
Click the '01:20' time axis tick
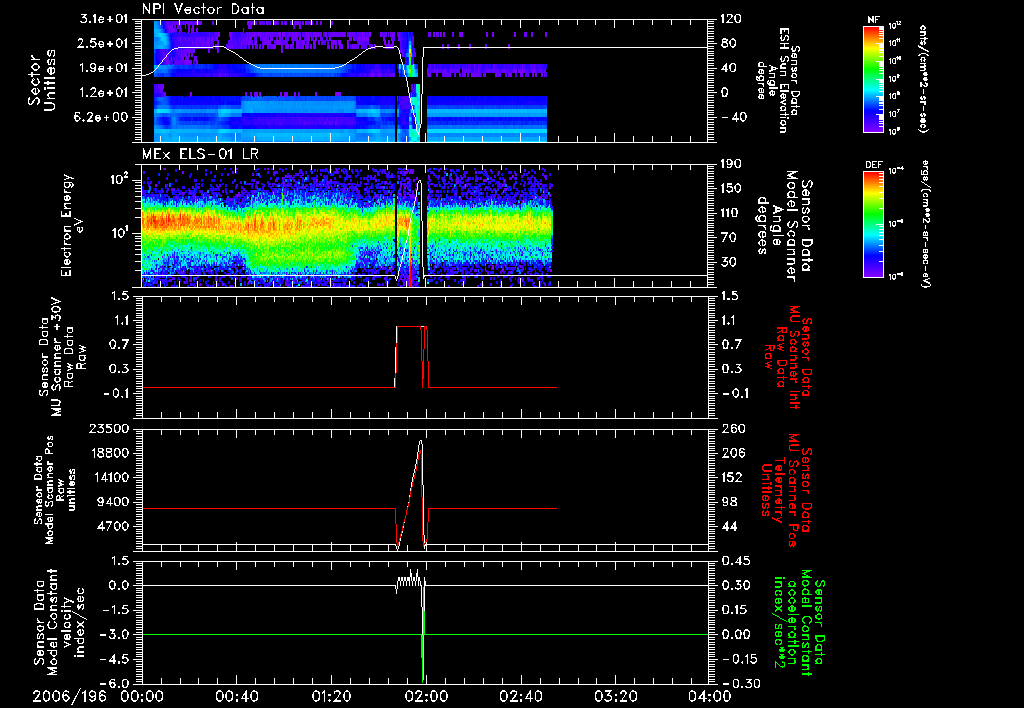click(x=331, y=697)
